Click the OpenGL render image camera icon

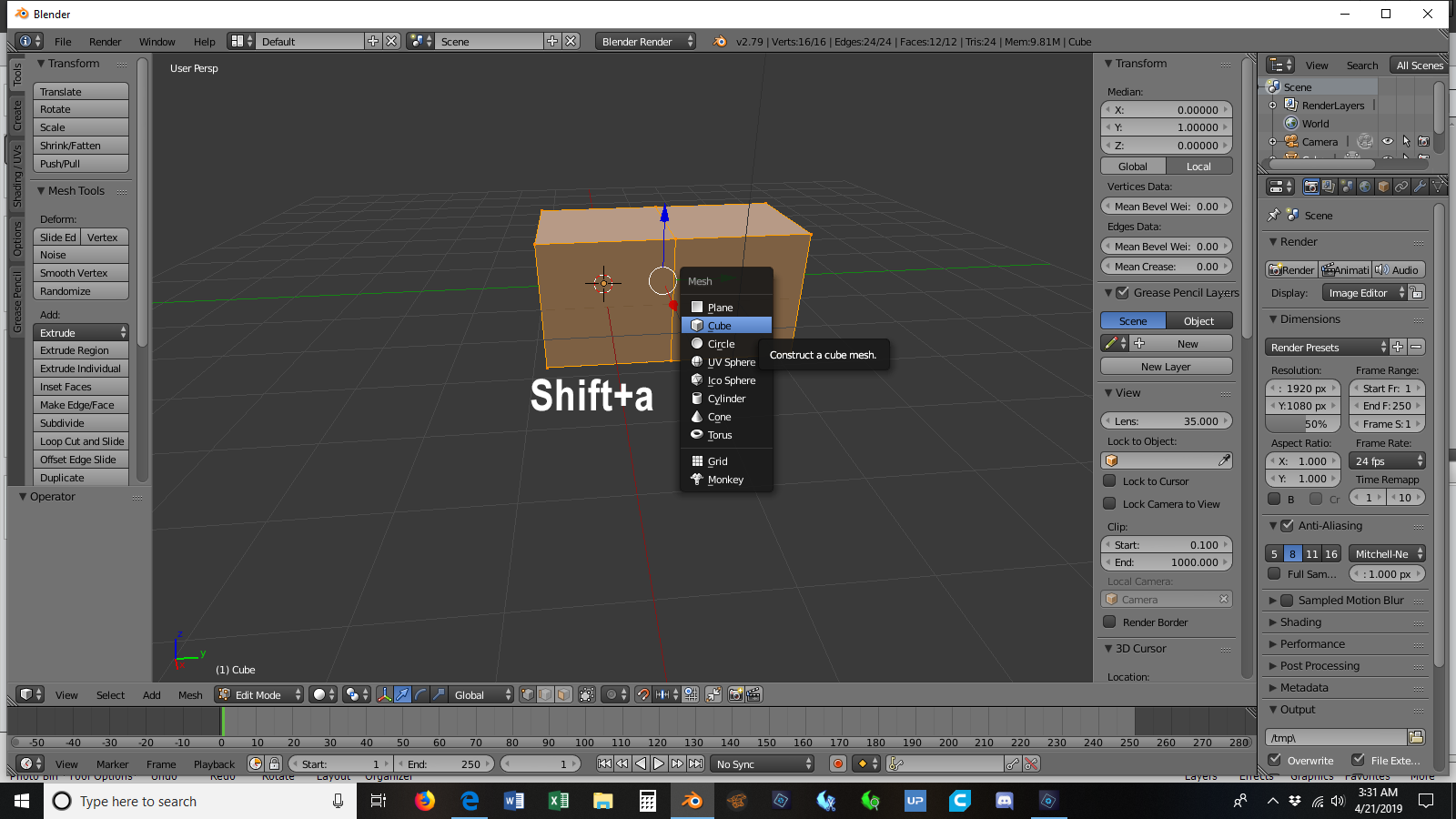tap(736, 694)
